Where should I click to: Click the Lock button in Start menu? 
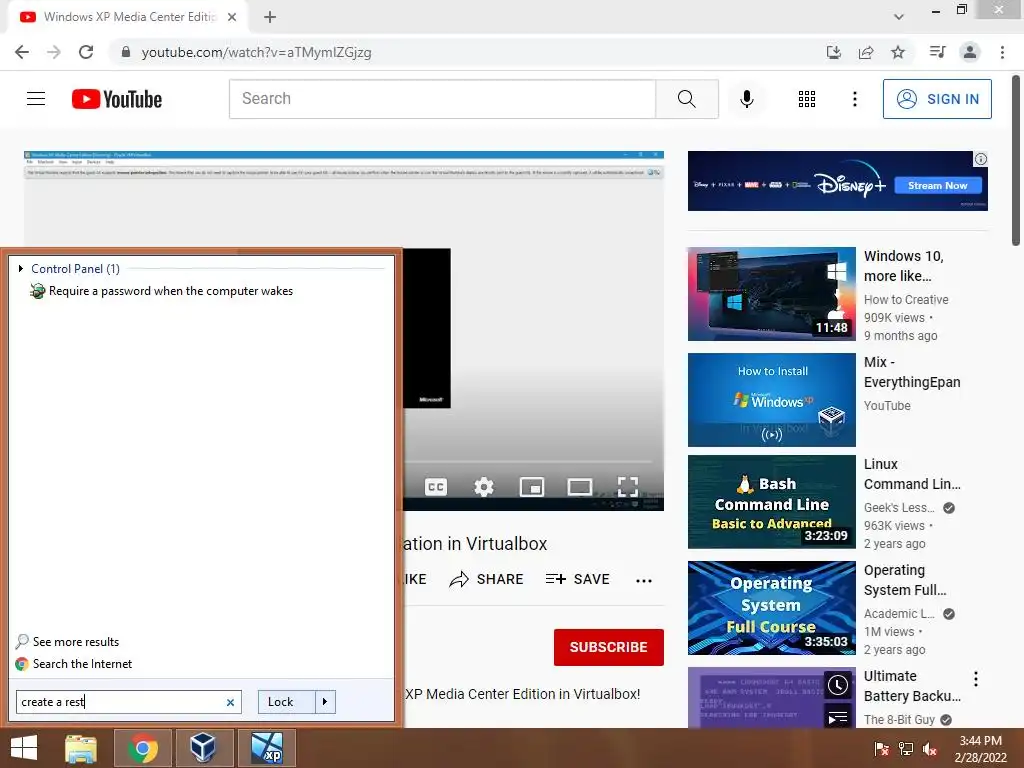[287, 702]
